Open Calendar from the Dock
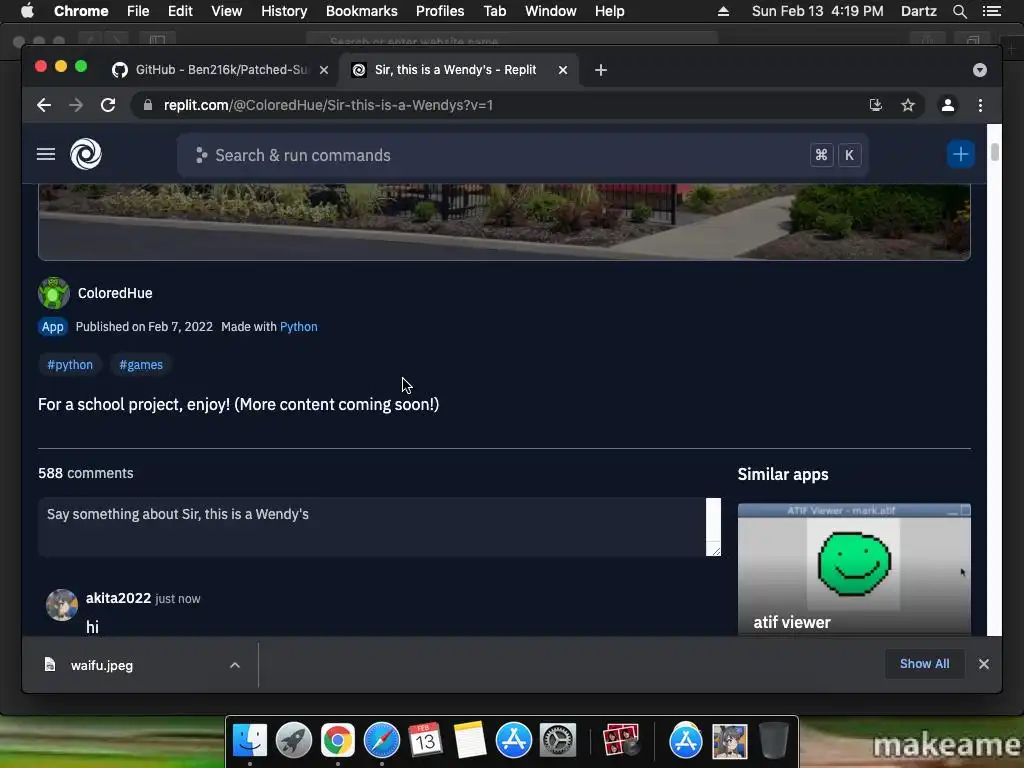This screenshot has height=768, width=1024. [425, 741]
